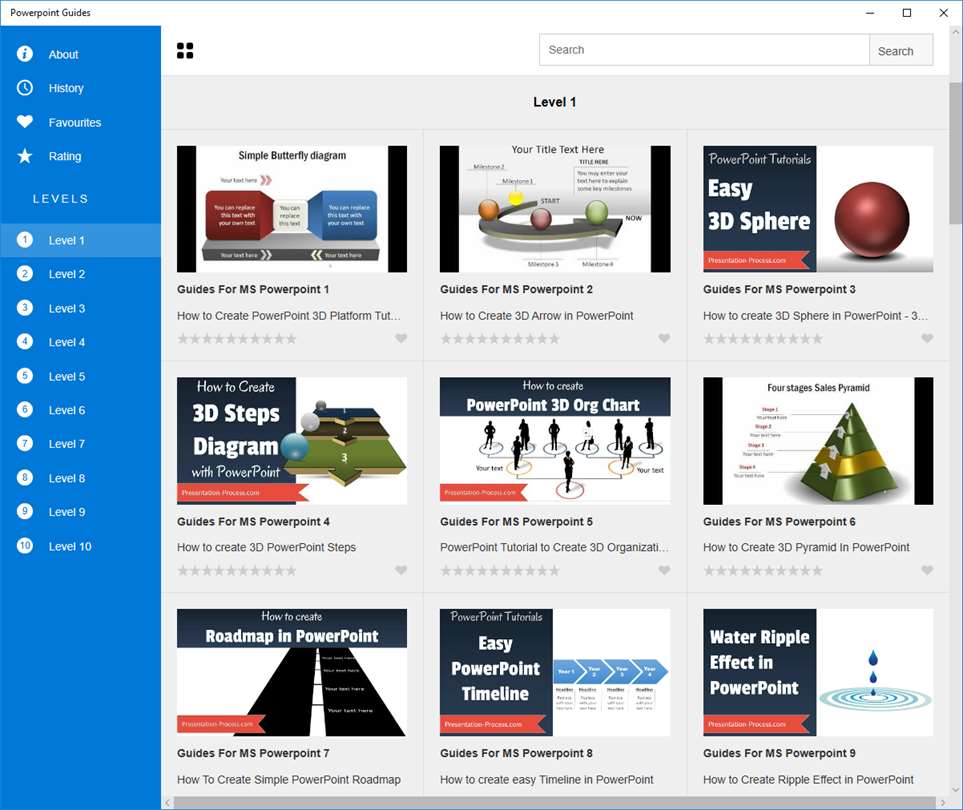Open the 3D arrow milestone thumbnail
Viewport: 963px width, 810px height.
555,209
